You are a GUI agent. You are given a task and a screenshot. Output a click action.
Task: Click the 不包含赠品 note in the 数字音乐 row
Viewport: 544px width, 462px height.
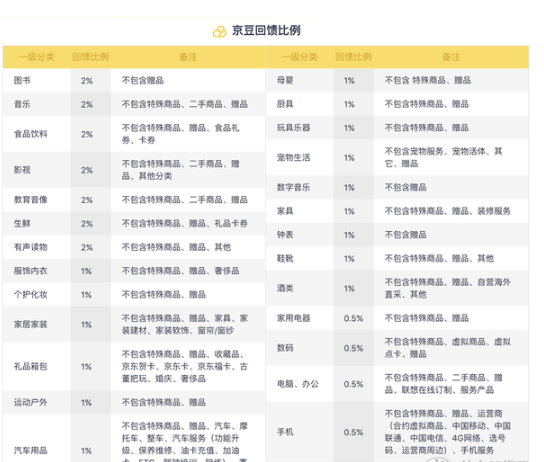tap(406, 187)
